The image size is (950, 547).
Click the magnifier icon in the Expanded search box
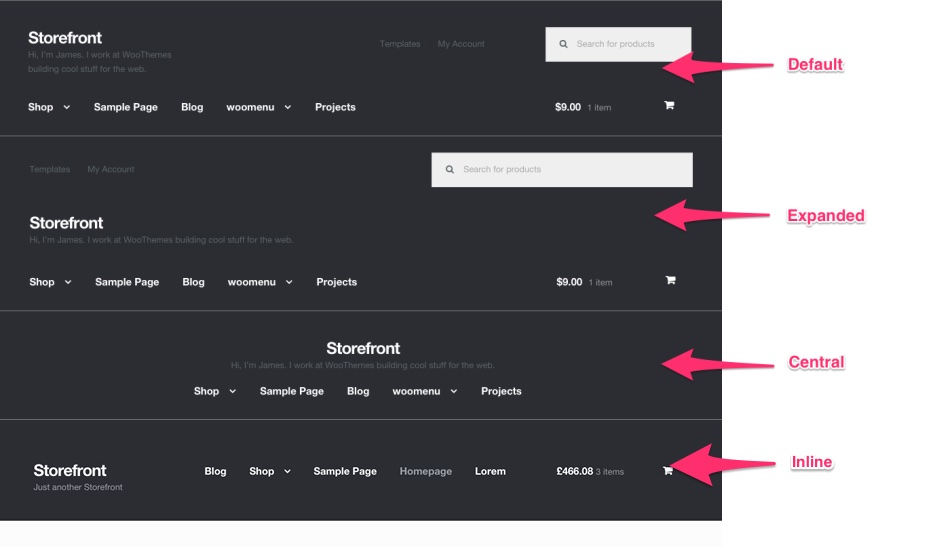pyautogui.click(x=450, y=169)
